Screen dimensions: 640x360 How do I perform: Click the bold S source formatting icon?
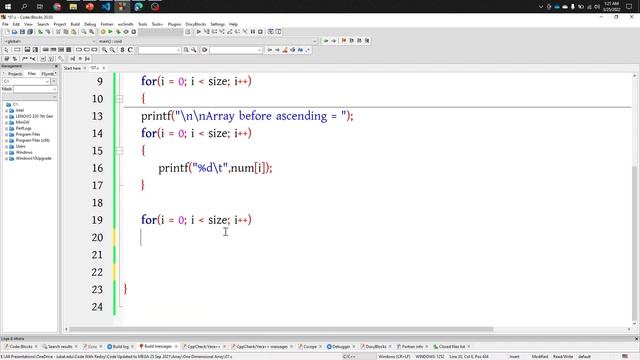click(122, 50)
